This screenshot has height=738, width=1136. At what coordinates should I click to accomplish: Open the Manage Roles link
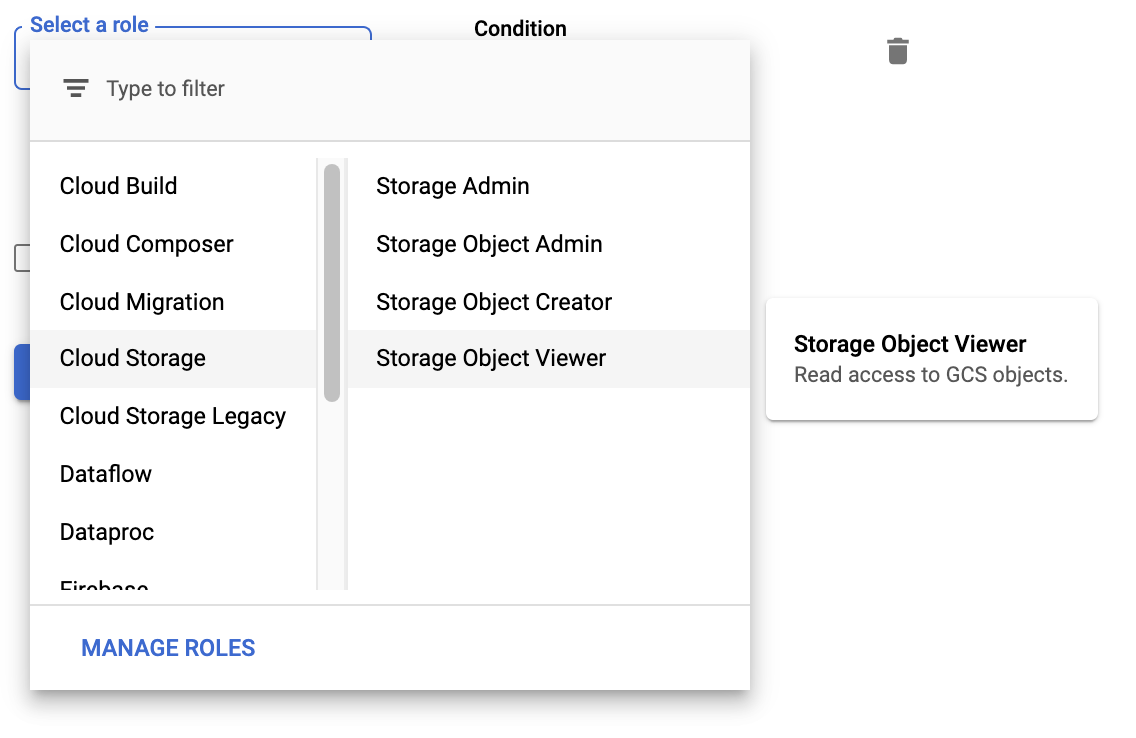[x=168, y=648]
